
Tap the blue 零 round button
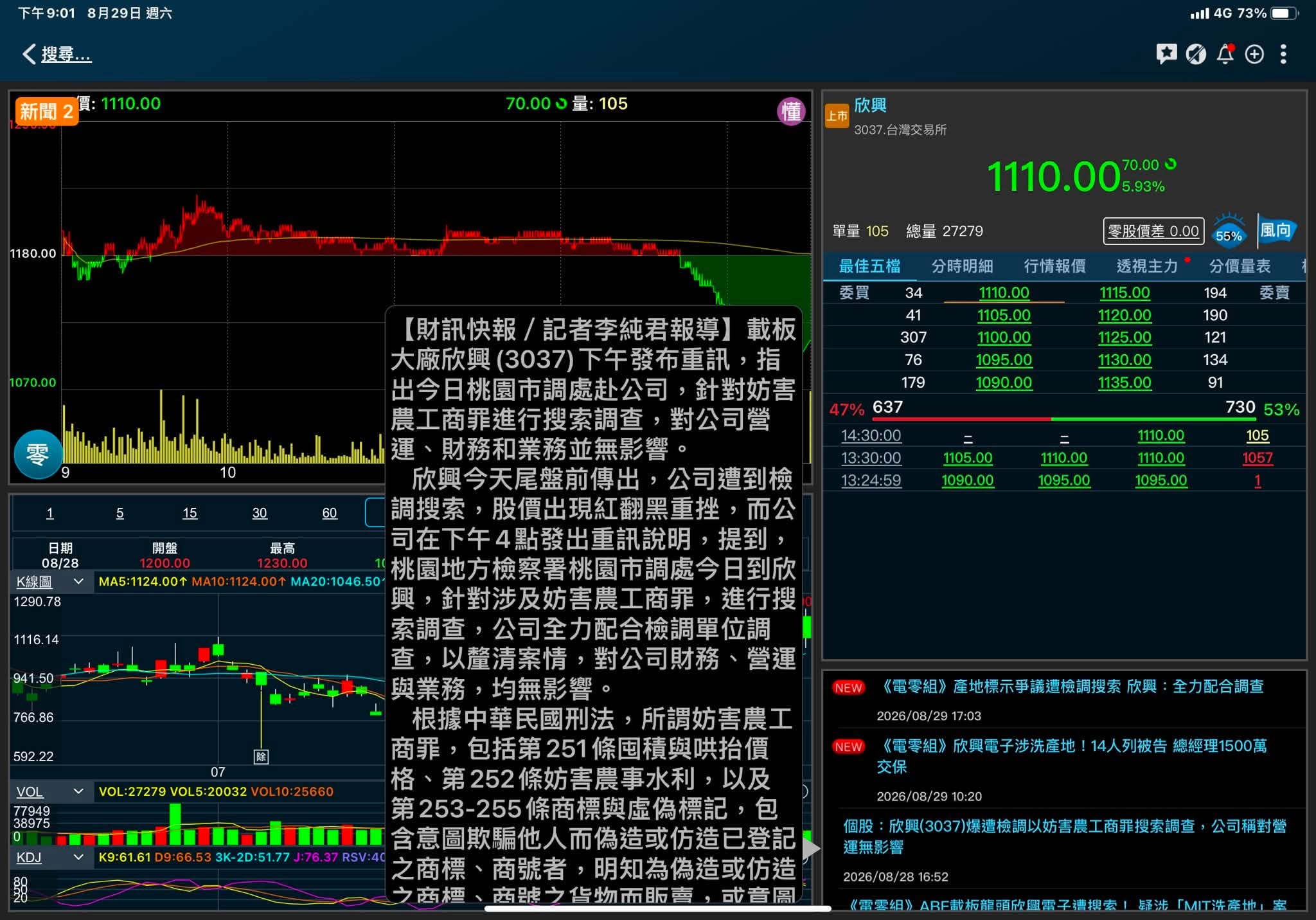pyautogui.click(x=38, y=454)
